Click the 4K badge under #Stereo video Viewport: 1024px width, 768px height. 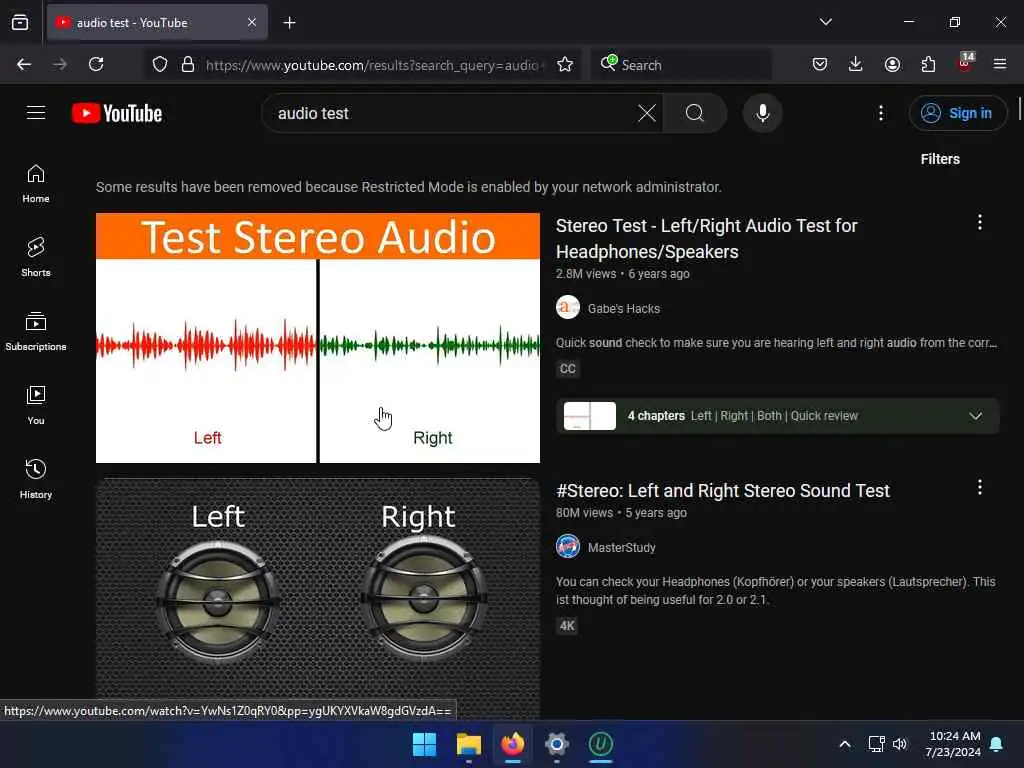click(567, 626)
